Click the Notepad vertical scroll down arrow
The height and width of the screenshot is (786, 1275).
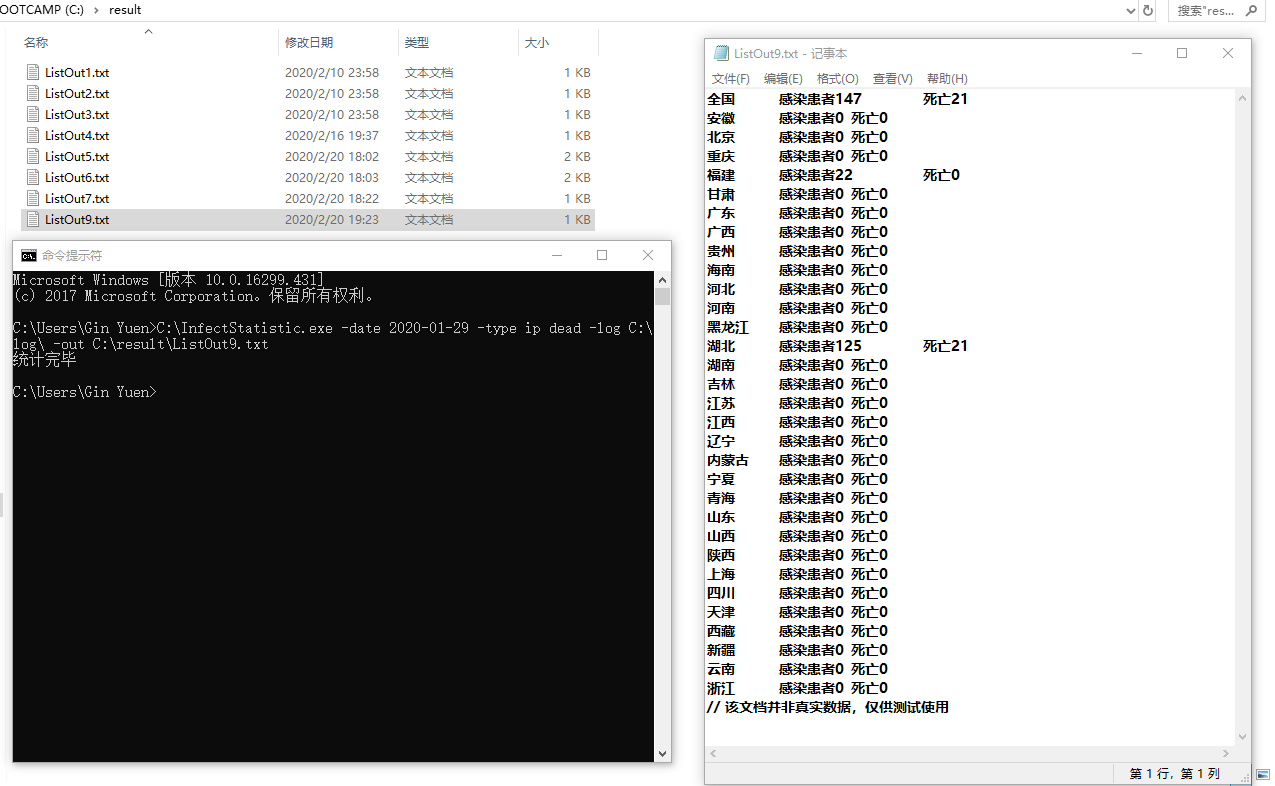pos(1242,737)
